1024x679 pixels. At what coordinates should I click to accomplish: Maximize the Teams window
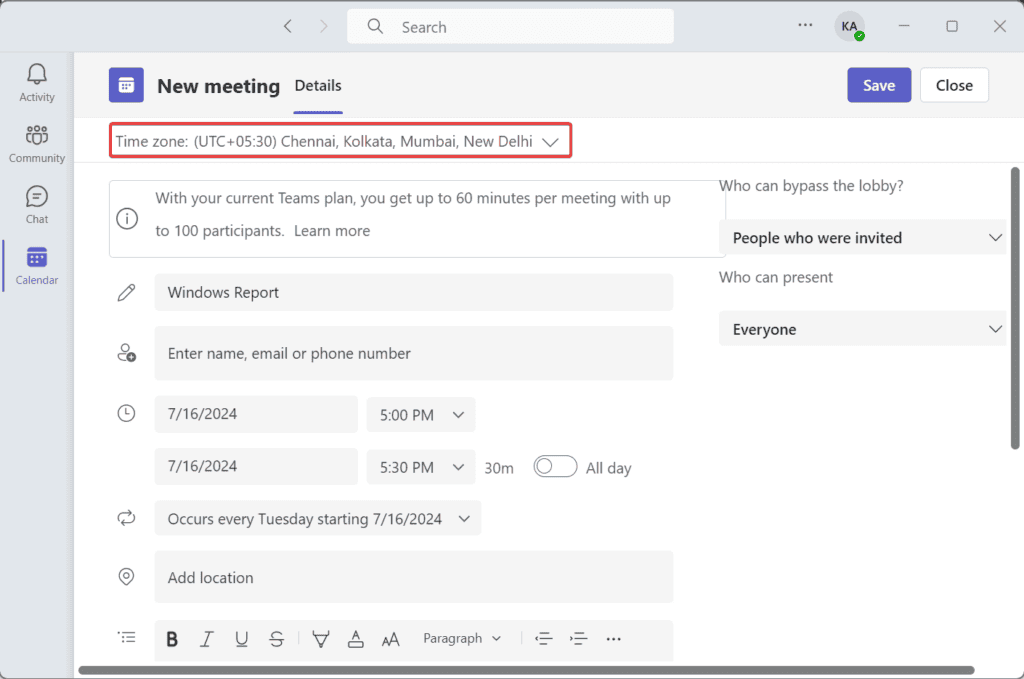coord(952,26)
